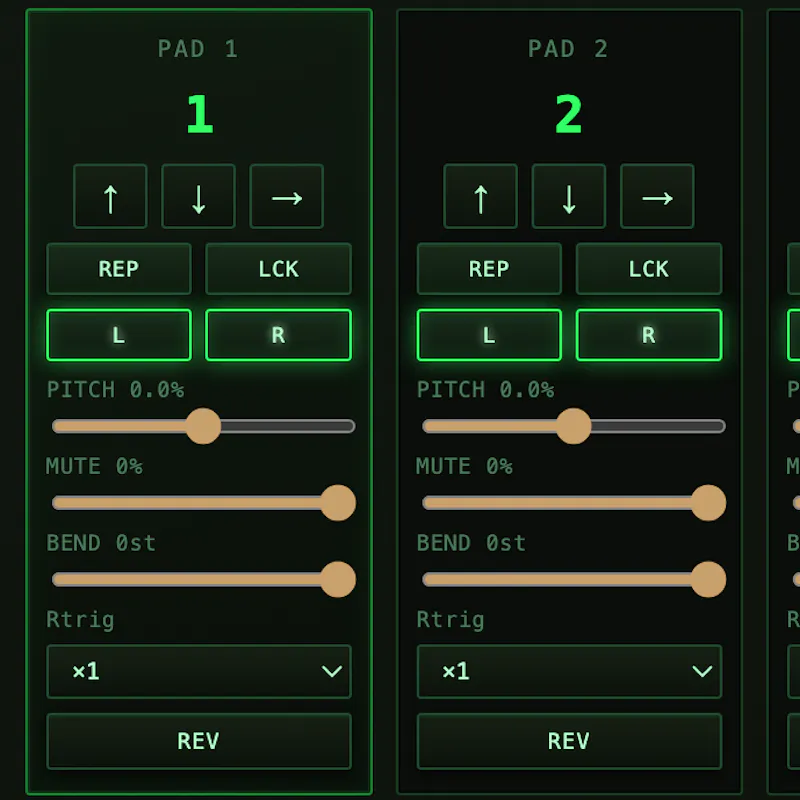Click the MUTE slider handle on Pad 1
This screenshot has height=800, width=800.
coord(338,503)
